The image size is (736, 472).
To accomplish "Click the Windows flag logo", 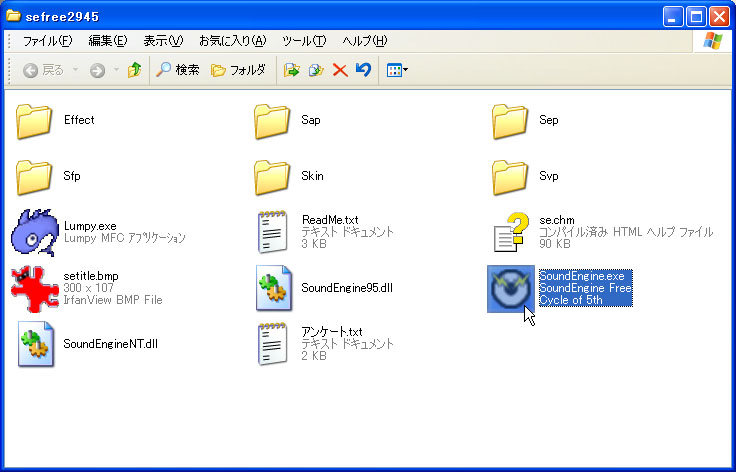I will [713, 41].
